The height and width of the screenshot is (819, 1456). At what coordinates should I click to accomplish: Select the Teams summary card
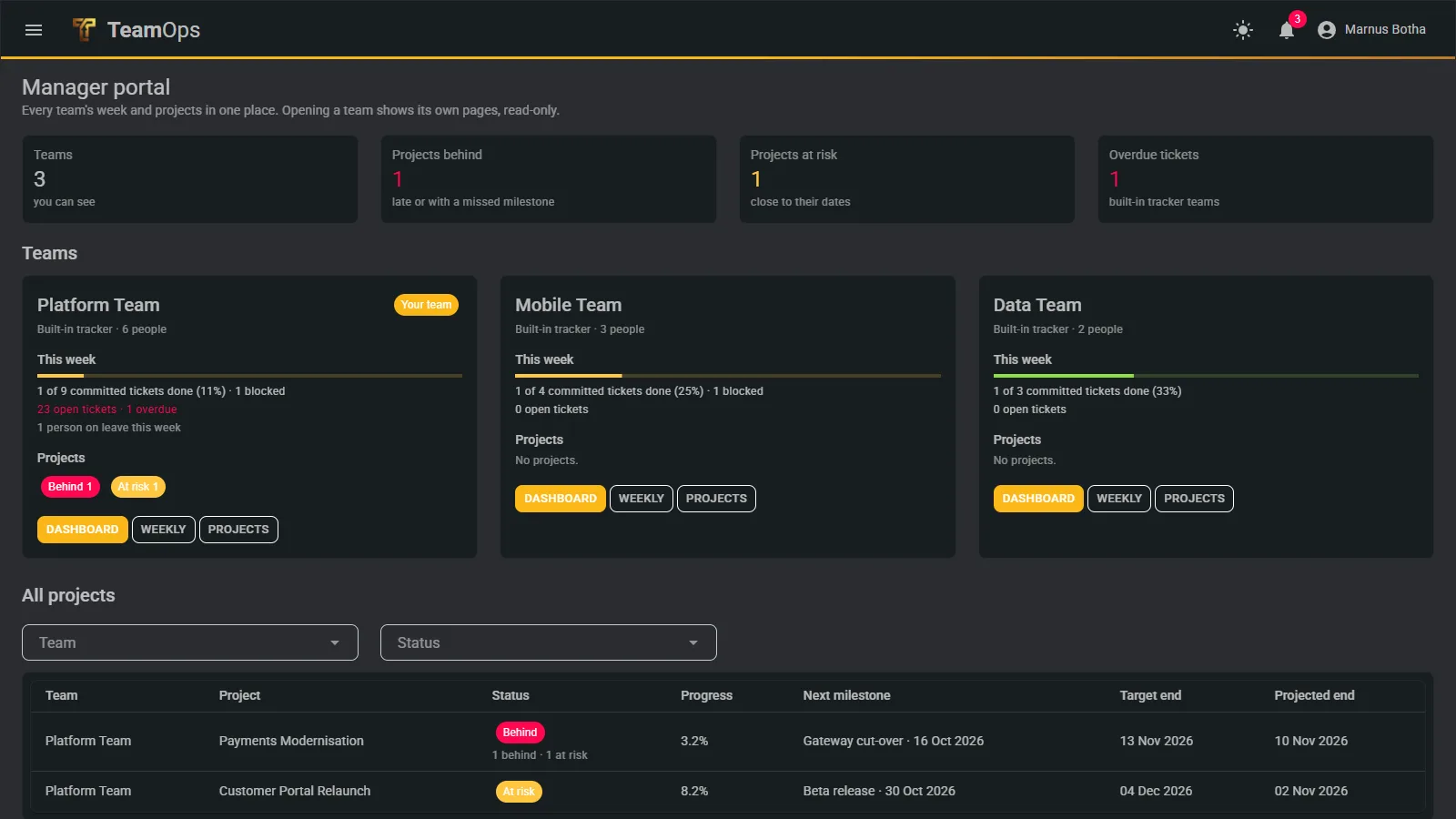tap(190, 179)
